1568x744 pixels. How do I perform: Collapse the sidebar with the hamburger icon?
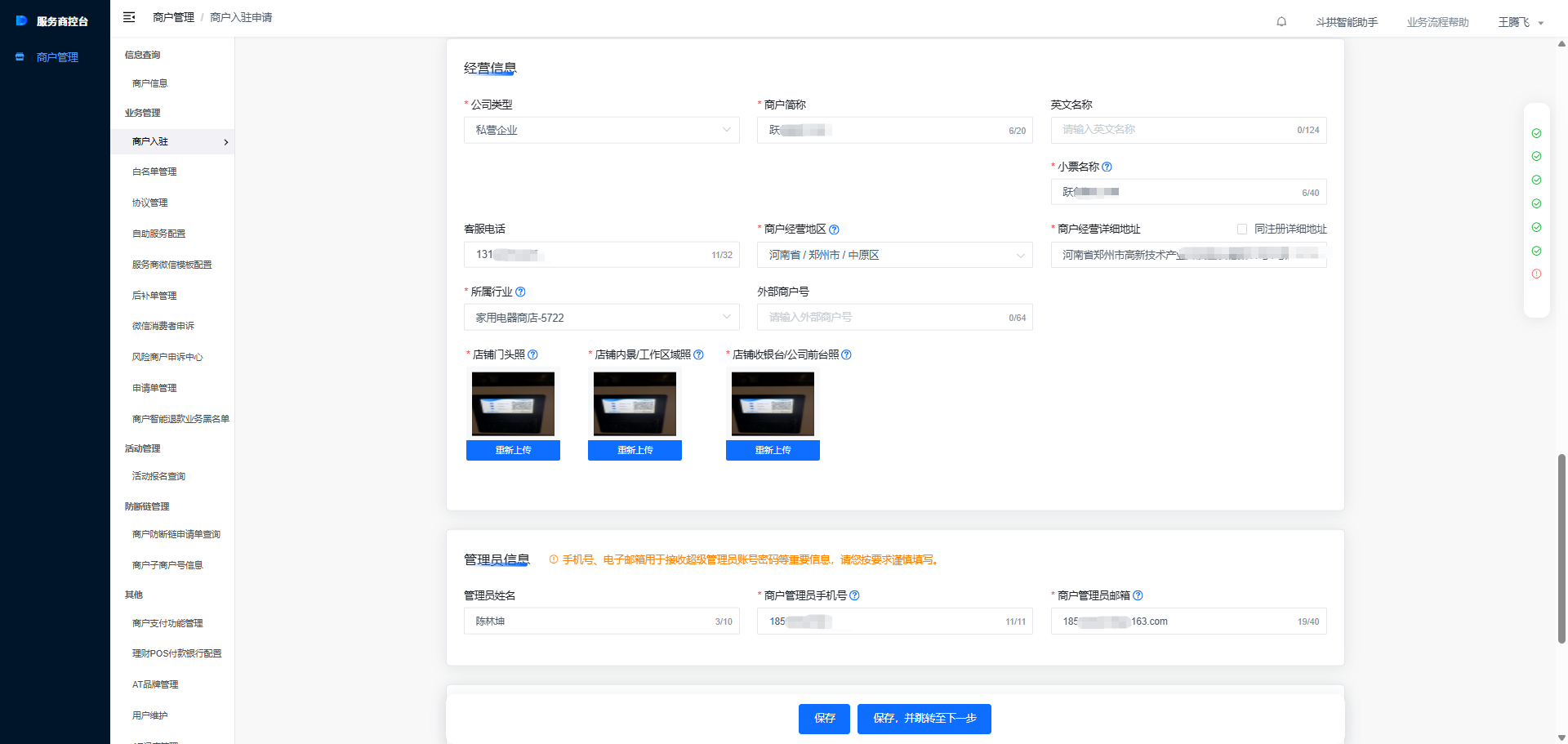(x=129, y=17)
